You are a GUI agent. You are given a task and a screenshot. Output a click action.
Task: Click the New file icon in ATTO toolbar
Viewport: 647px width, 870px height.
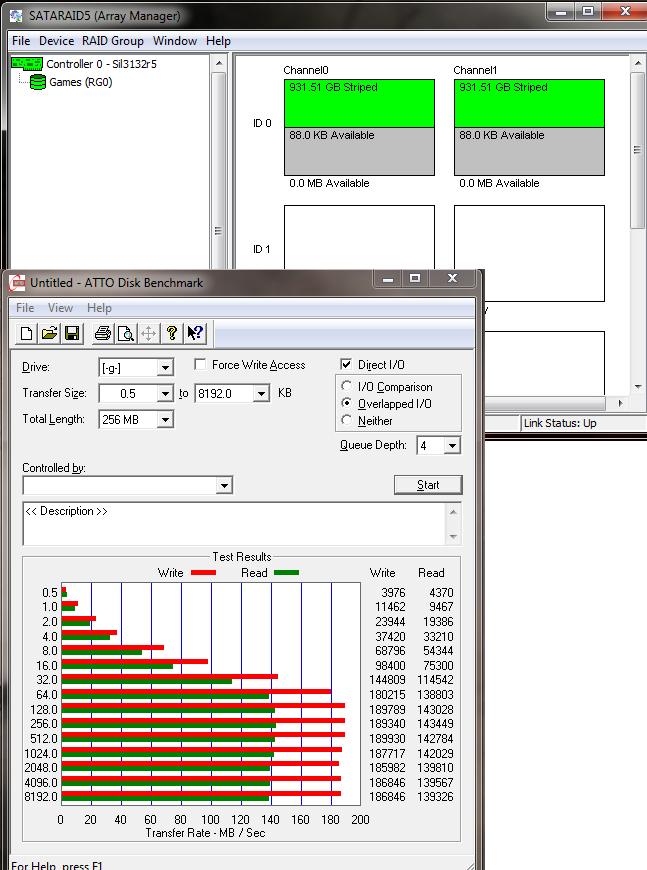(26, 333)
